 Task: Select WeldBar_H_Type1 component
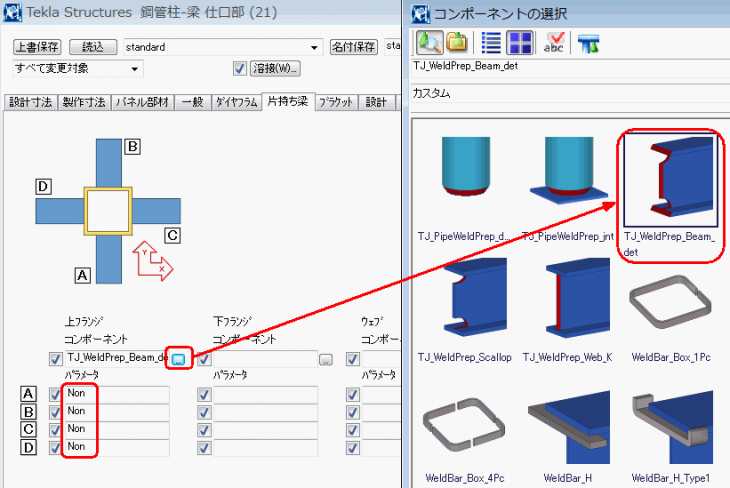(672, 427)
